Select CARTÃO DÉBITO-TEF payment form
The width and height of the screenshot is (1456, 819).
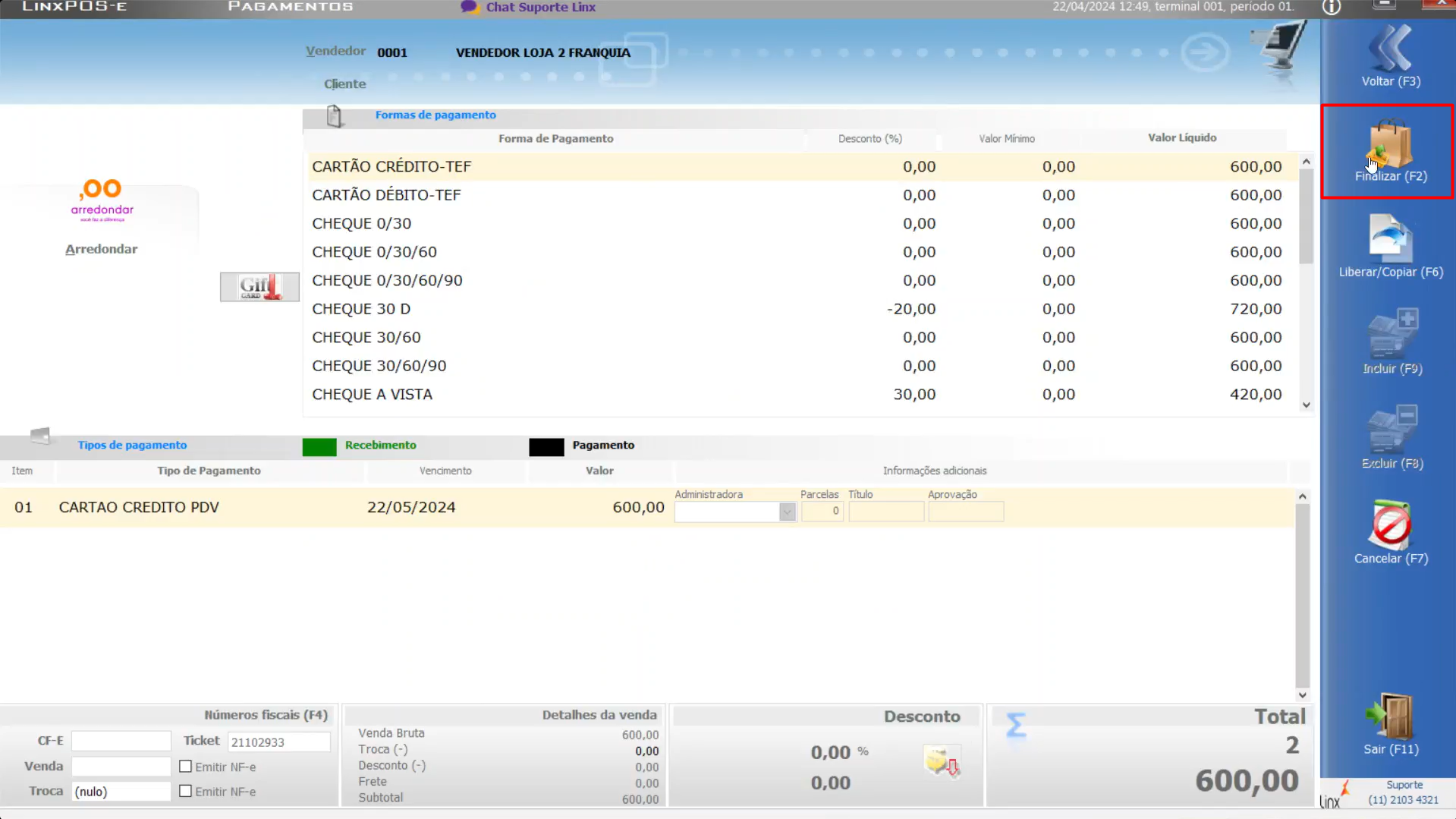pyautogui.click(x=800, y=195)
